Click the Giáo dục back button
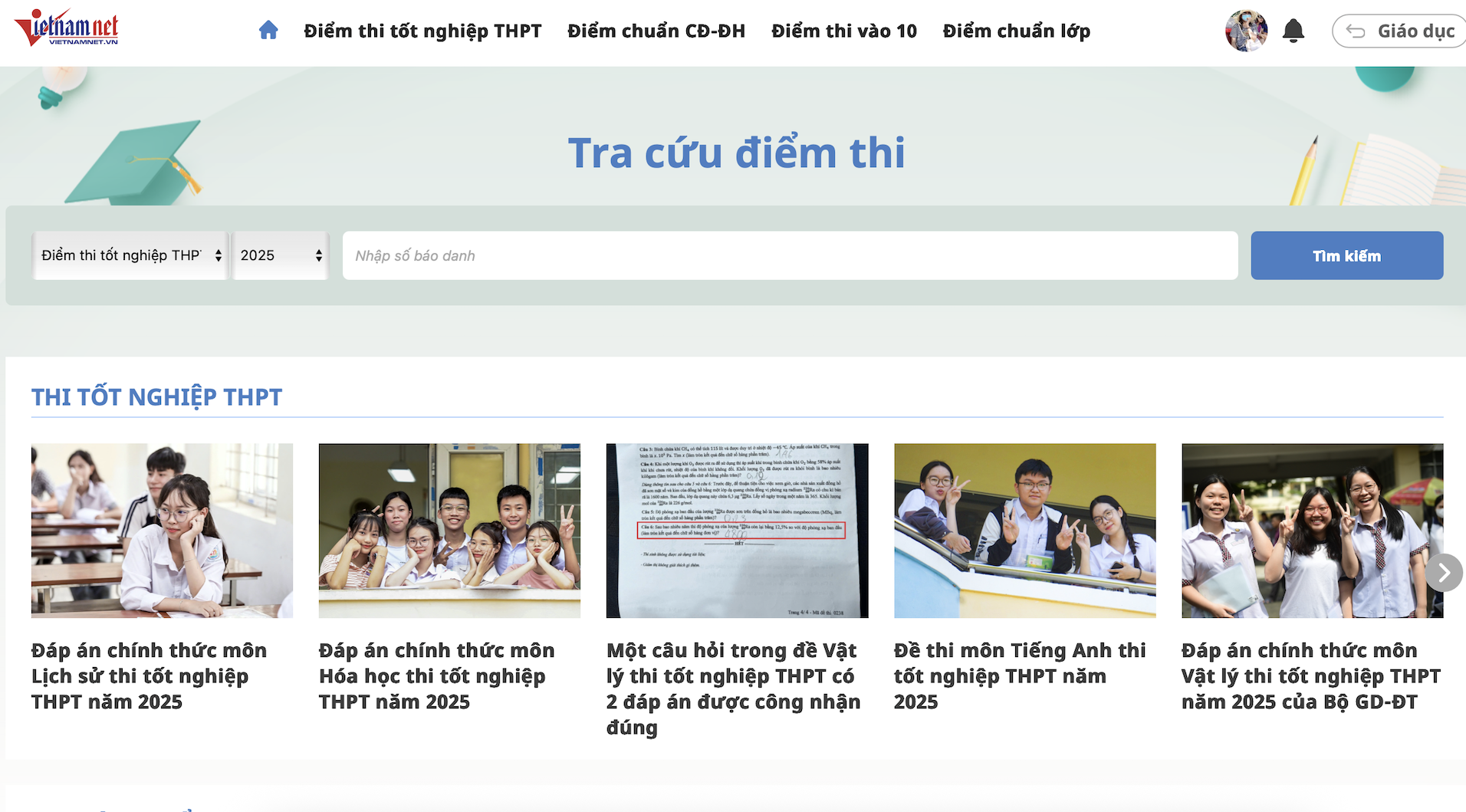Screen dimensions: 1466x812 click(1399, 31)
